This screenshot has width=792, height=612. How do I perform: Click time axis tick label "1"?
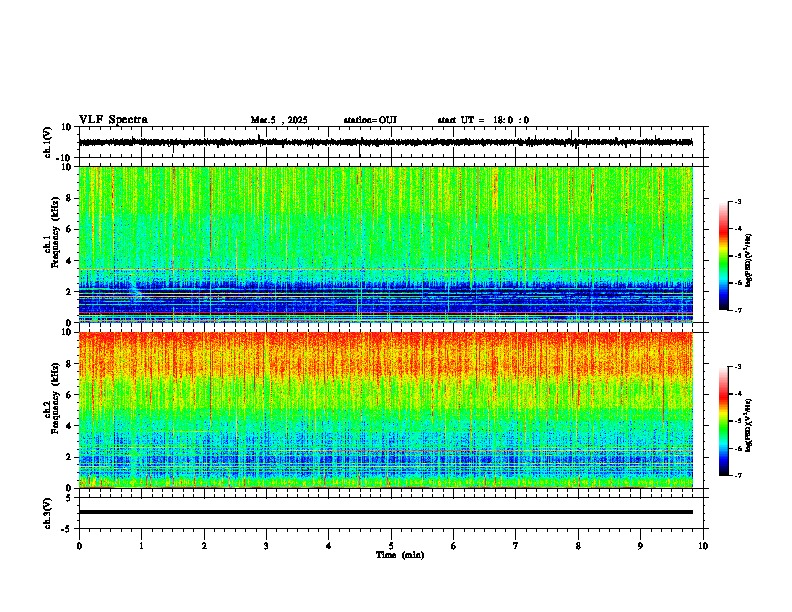141,546
